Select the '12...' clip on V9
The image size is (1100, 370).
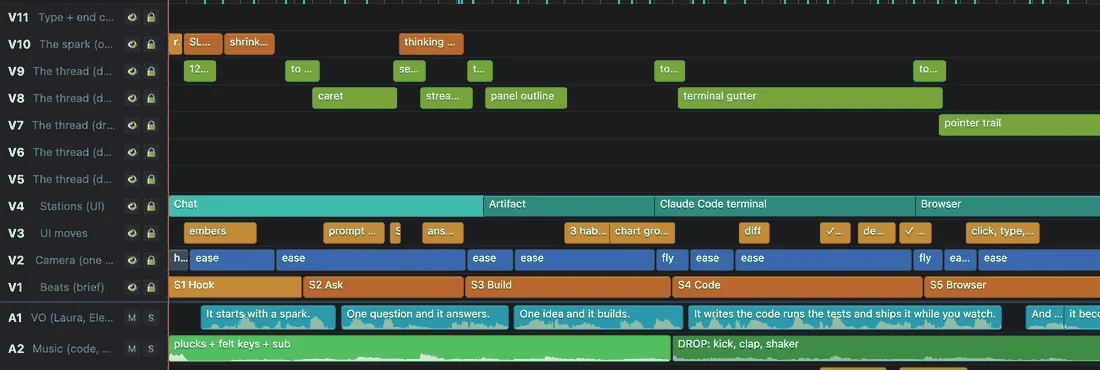(x=200, y=71)
